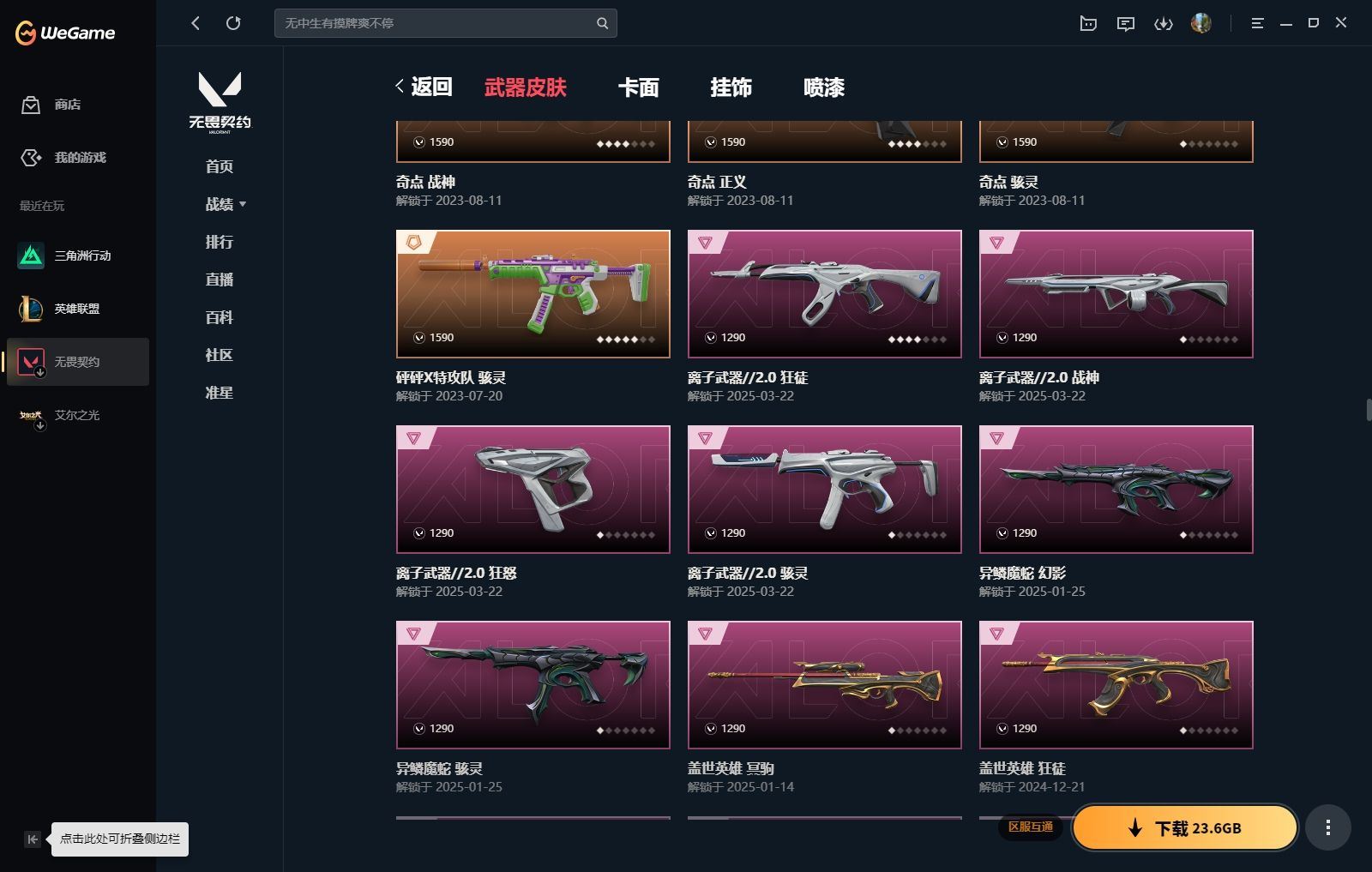Switch to the 卡面 tab
This screenshot has width=1372, height=872.
coord(639,87)
